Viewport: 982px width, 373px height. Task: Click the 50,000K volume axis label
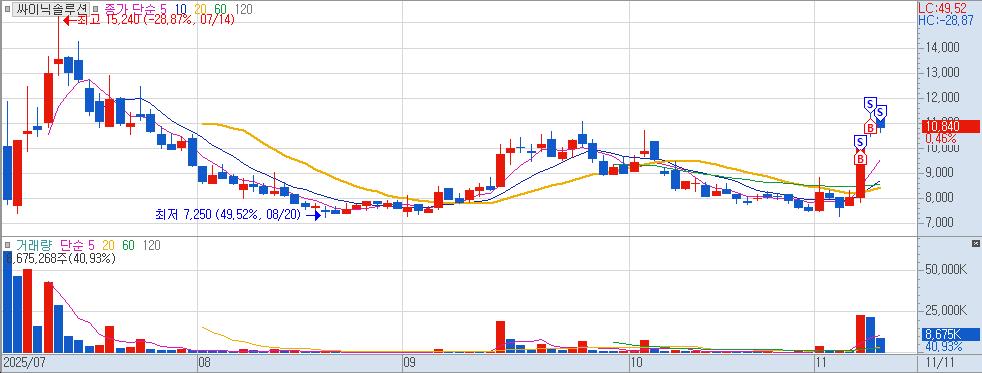(945, 269)
